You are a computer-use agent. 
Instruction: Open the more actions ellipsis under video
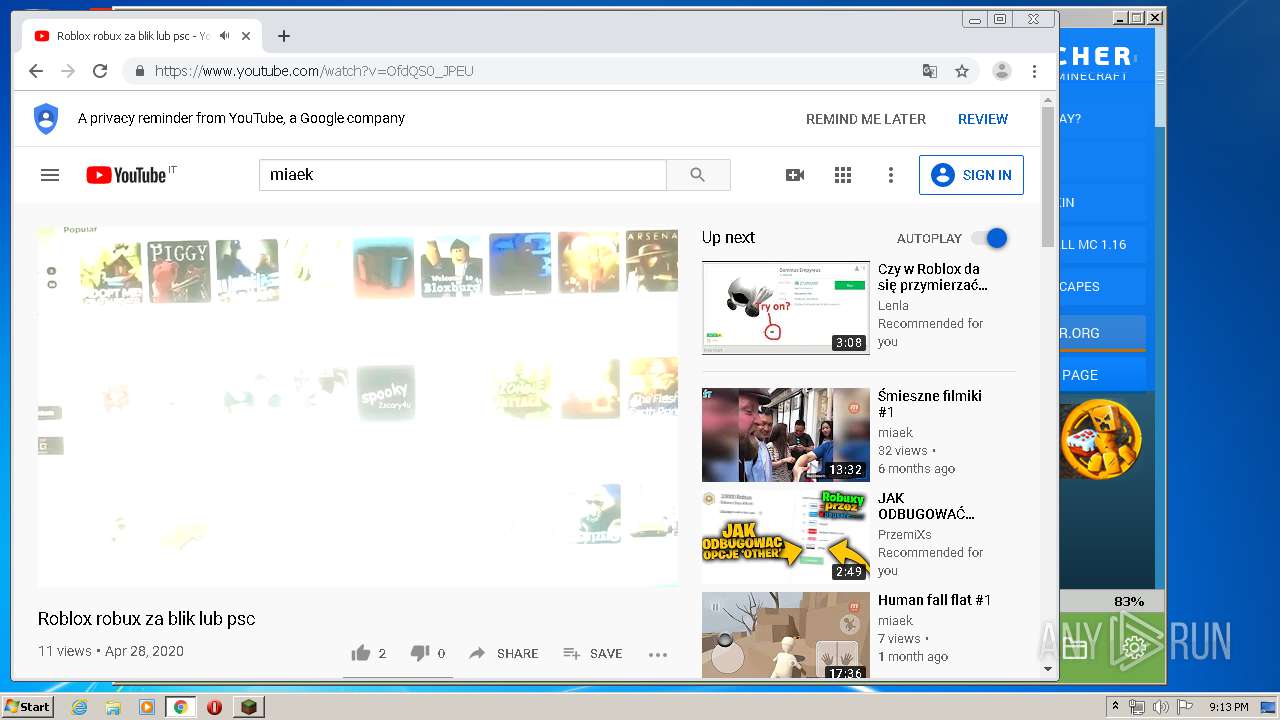coord(657,654)
